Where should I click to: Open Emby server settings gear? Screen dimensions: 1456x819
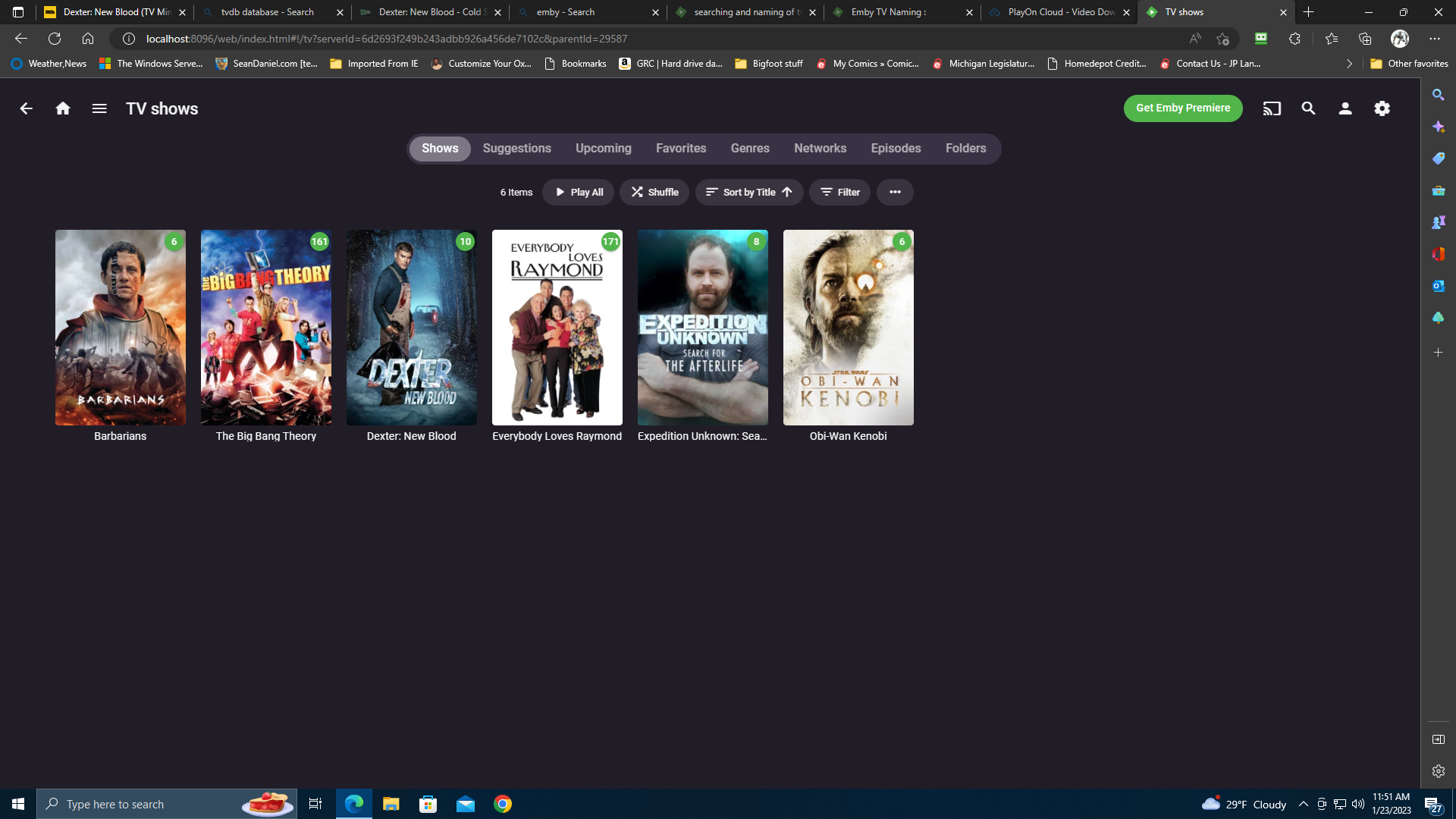(x=1382, y=108)
